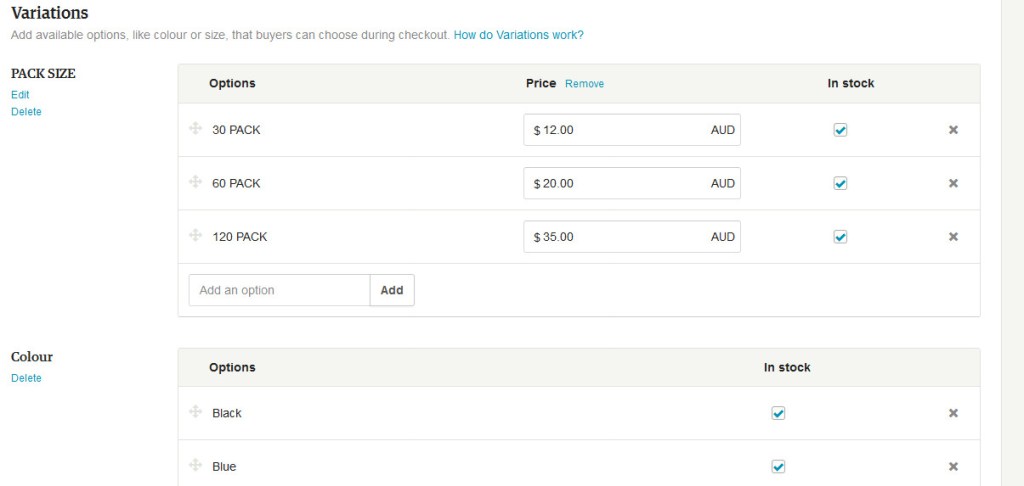Click drag handle icon beside Black option
Image resolution: width=1024 pixels, height=486 pixels.
(x=196, y=412)
